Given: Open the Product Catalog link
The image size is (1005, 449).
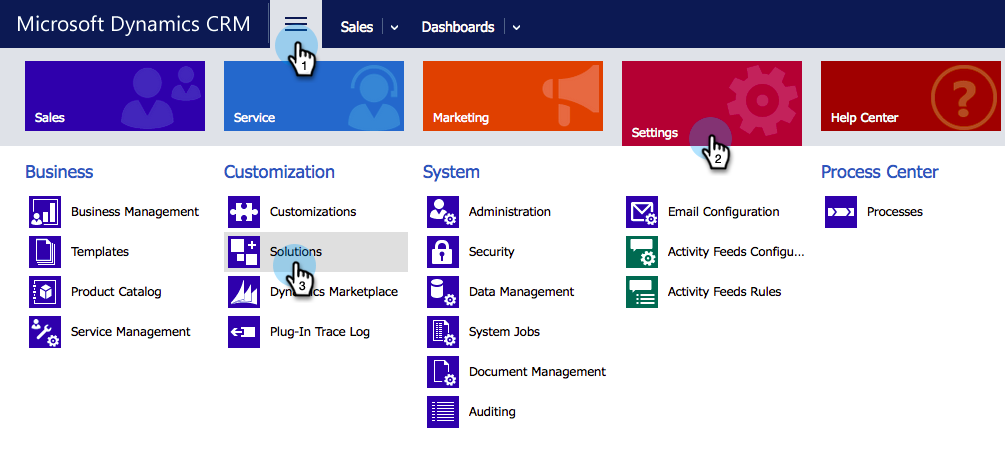Looking at the screenshot, I should [x=116, y=292].
